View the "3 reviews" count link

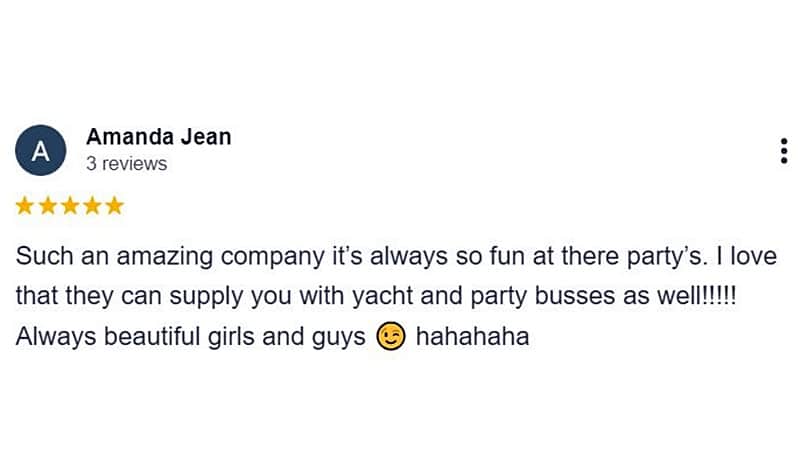126,163
